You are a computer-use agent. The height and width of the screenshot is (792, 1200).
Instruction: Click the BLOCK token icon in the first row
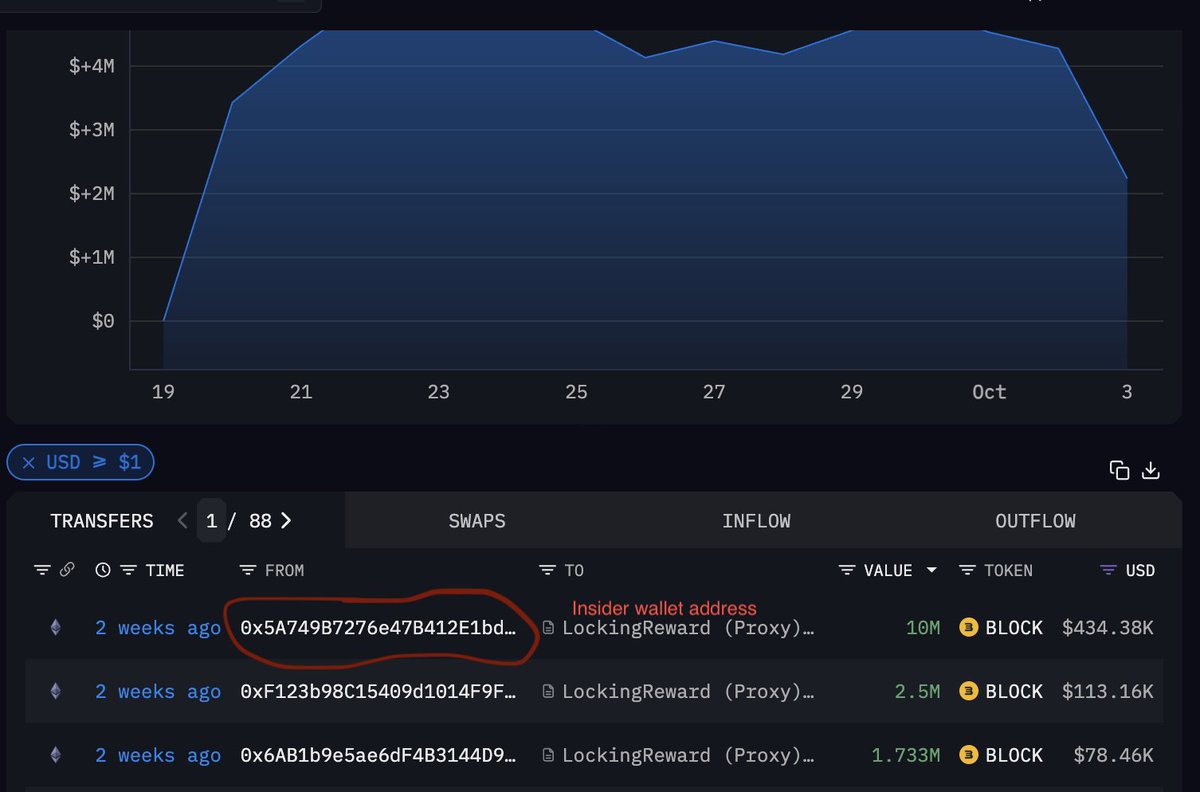966,627
